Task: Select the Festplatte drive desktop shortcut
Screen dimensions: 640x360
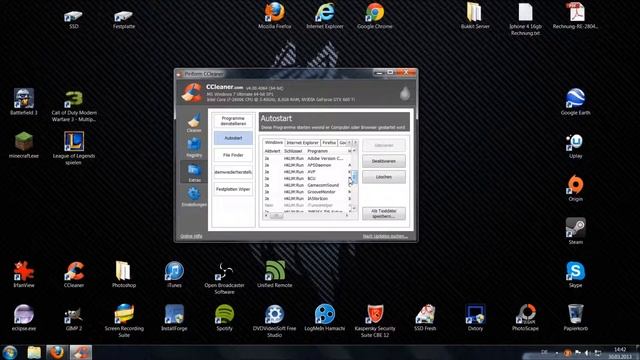Action: 124,20
